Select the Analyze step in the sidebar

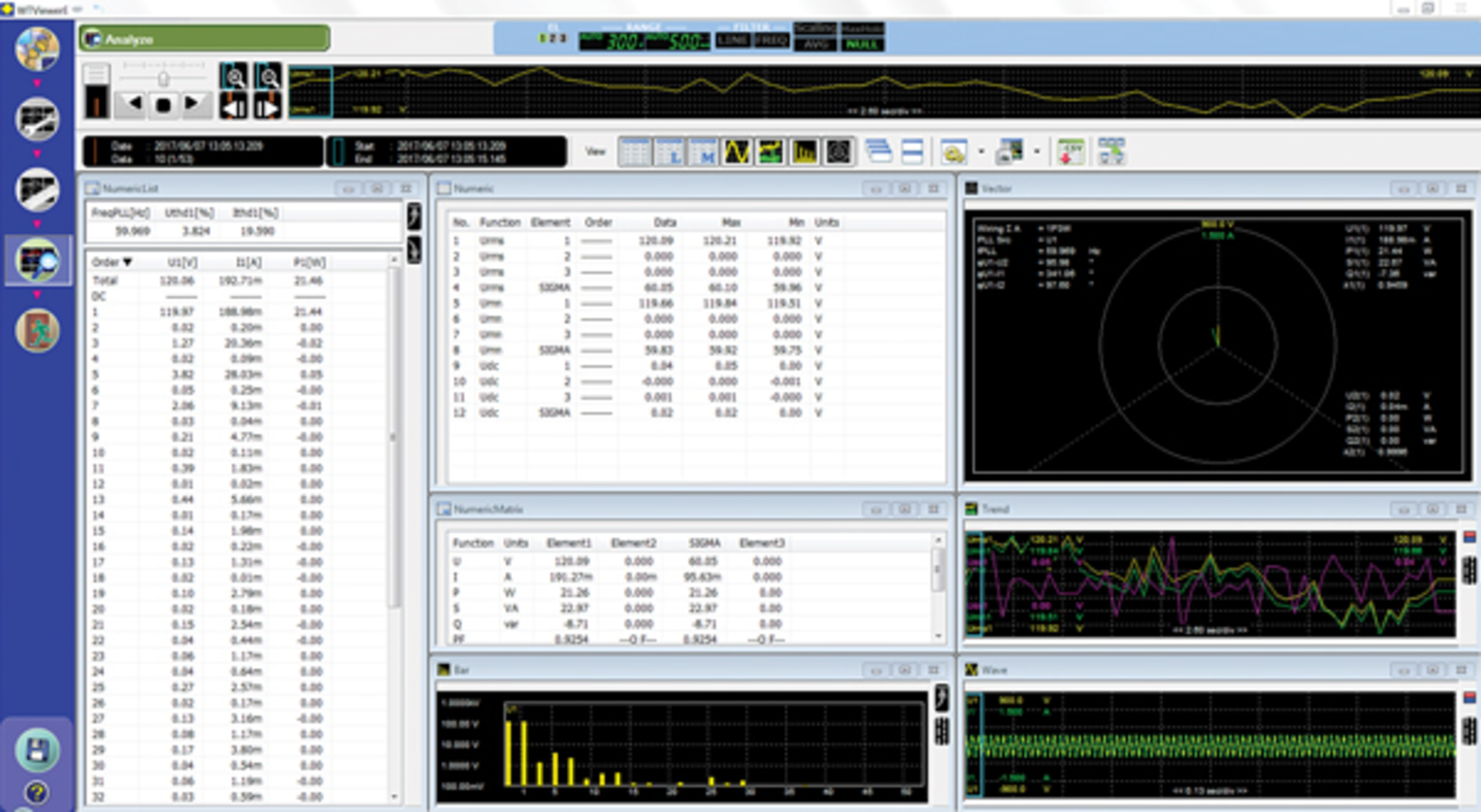[x=37, y=261]
